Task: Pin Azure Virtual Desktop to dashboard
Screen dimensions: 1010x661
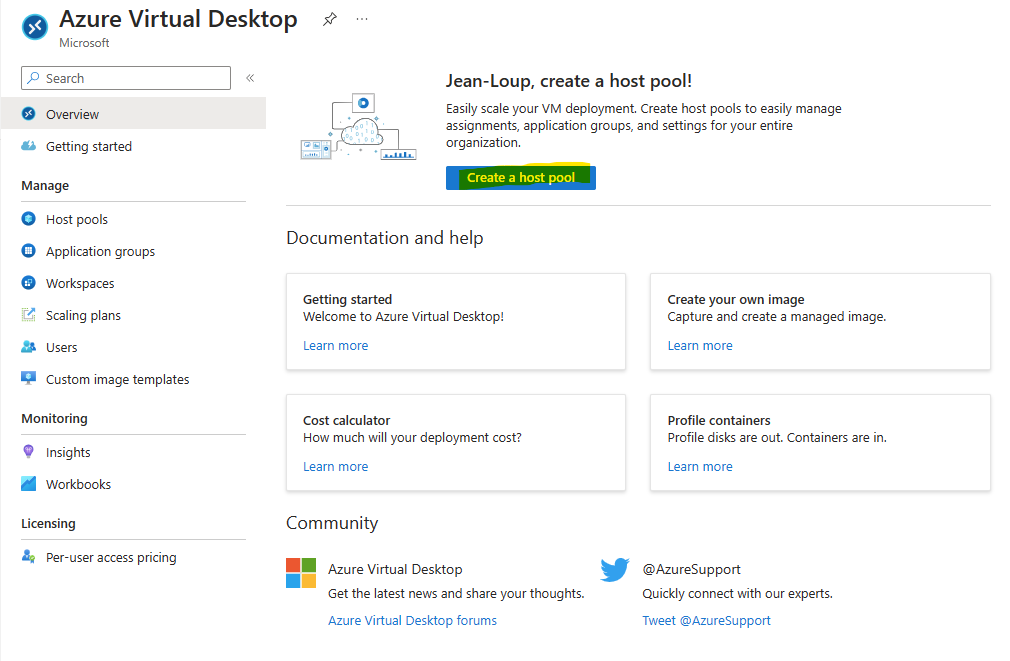Action: (330, 19)
